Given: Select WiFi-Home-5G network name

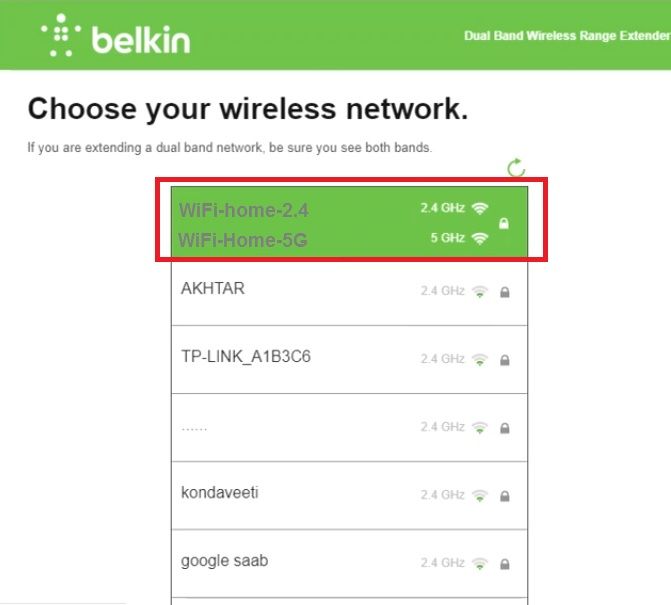Looking at the screenshot, I should click(241, 240).
